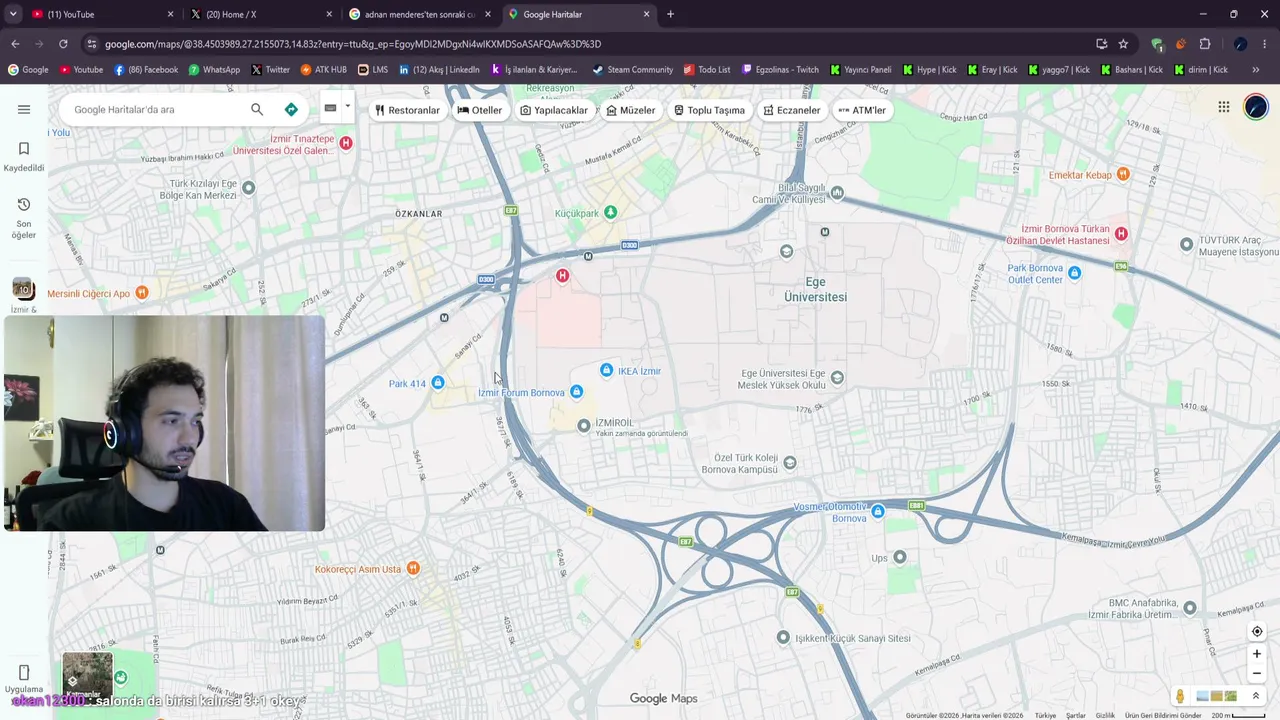
Task: Go back to previous page
Action: click(x=15, y=44)
